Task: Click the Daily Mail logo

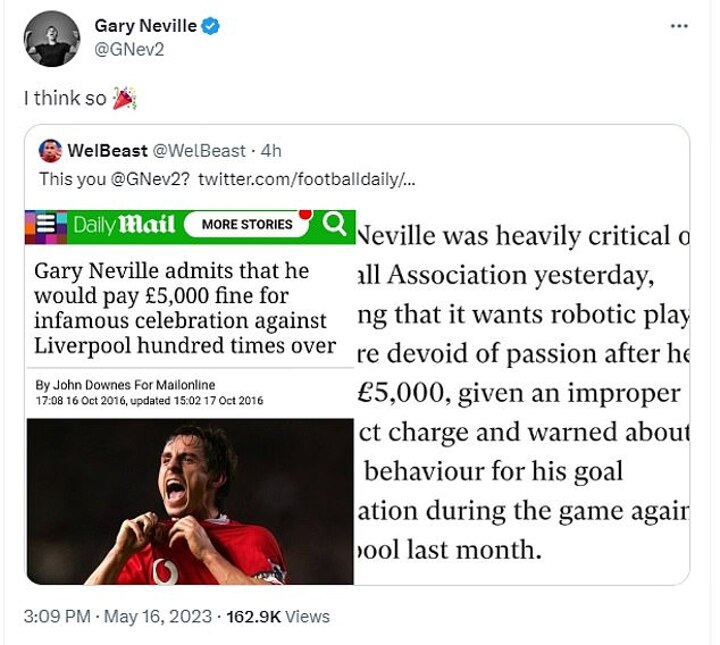Action: coord(123,225)
